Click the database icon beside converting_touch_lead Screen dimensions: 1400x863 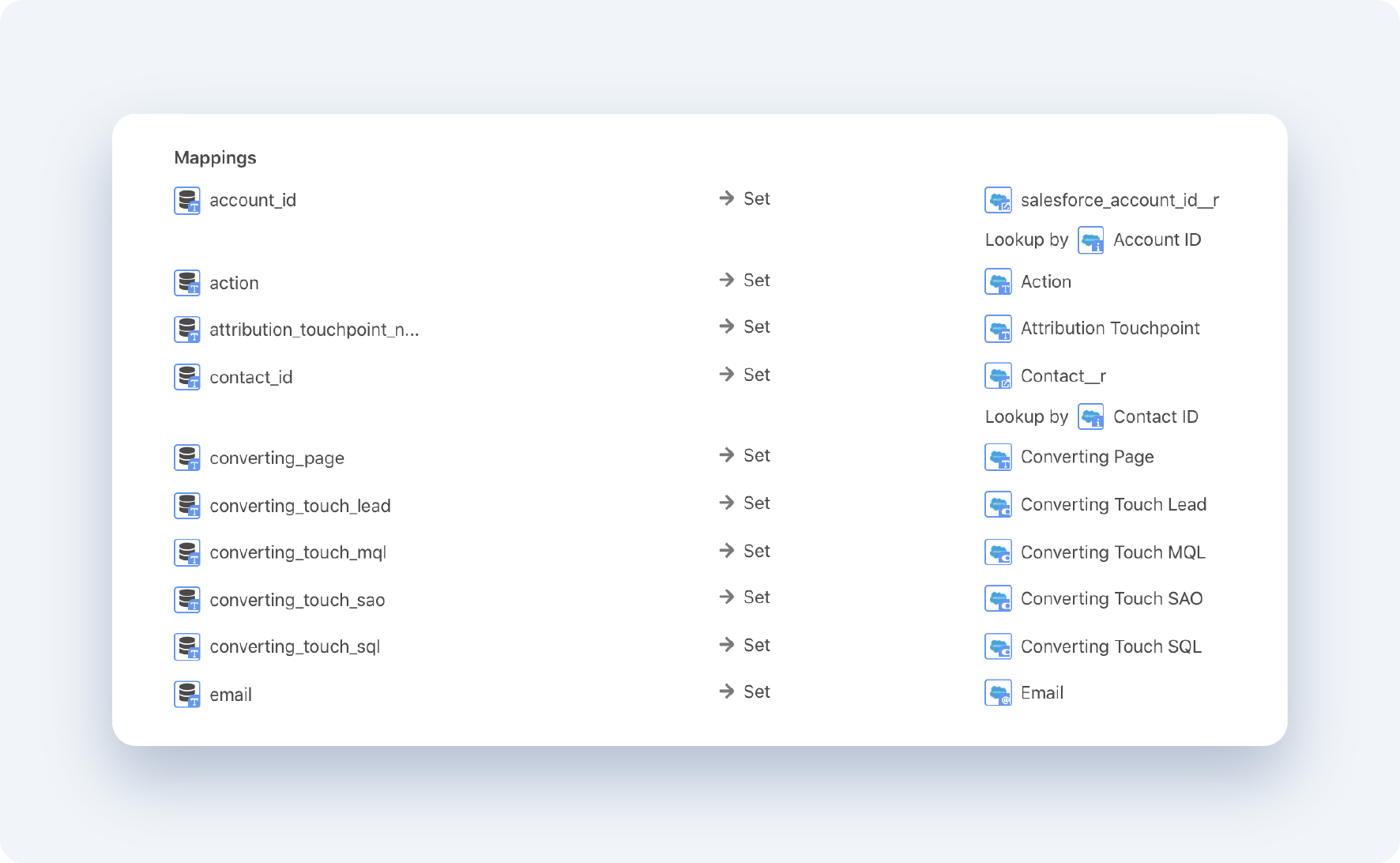[187, 506]
